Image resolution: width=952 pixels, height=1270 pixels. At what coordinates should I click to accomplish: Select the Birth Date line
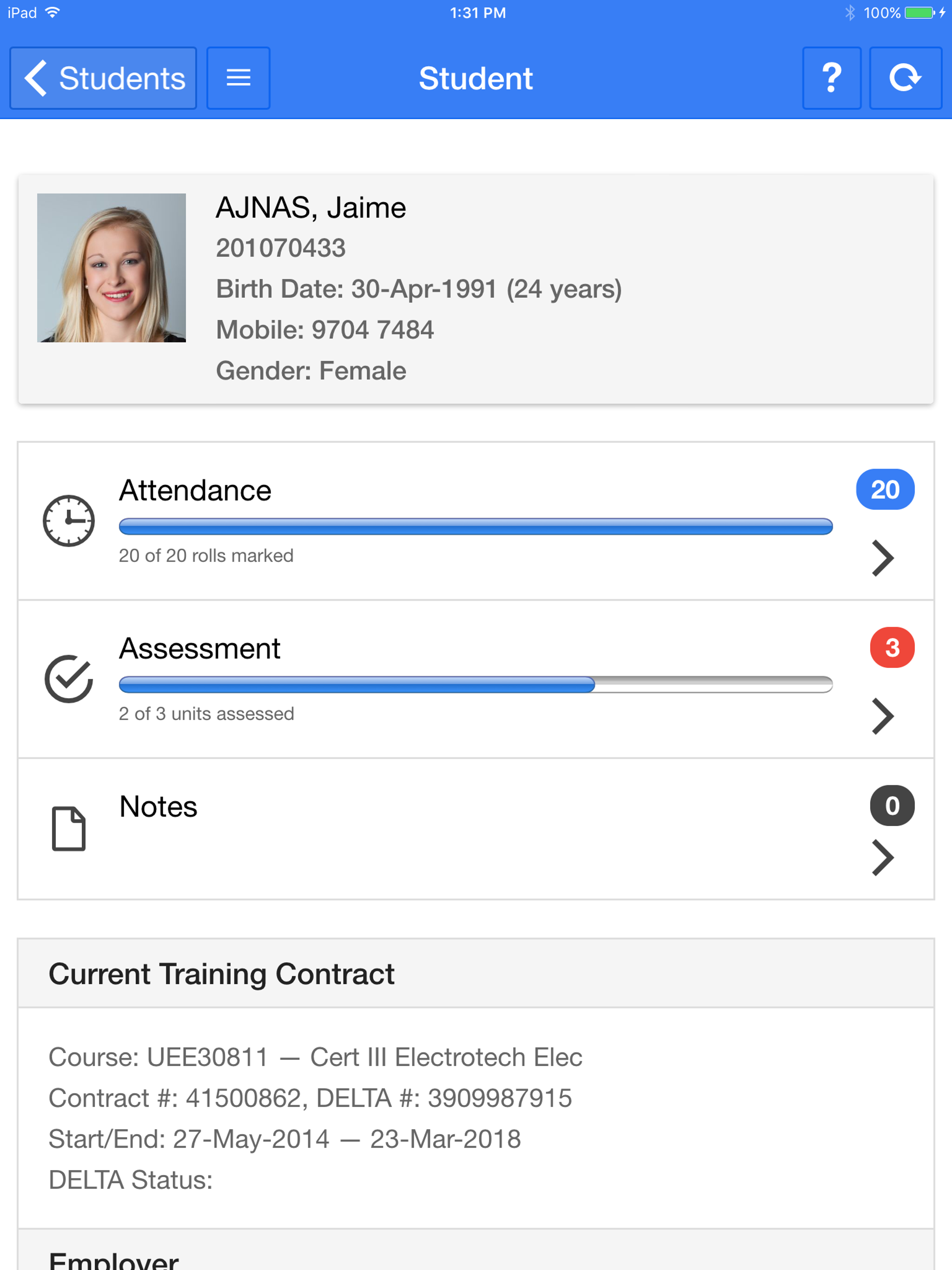pos(418,289)
